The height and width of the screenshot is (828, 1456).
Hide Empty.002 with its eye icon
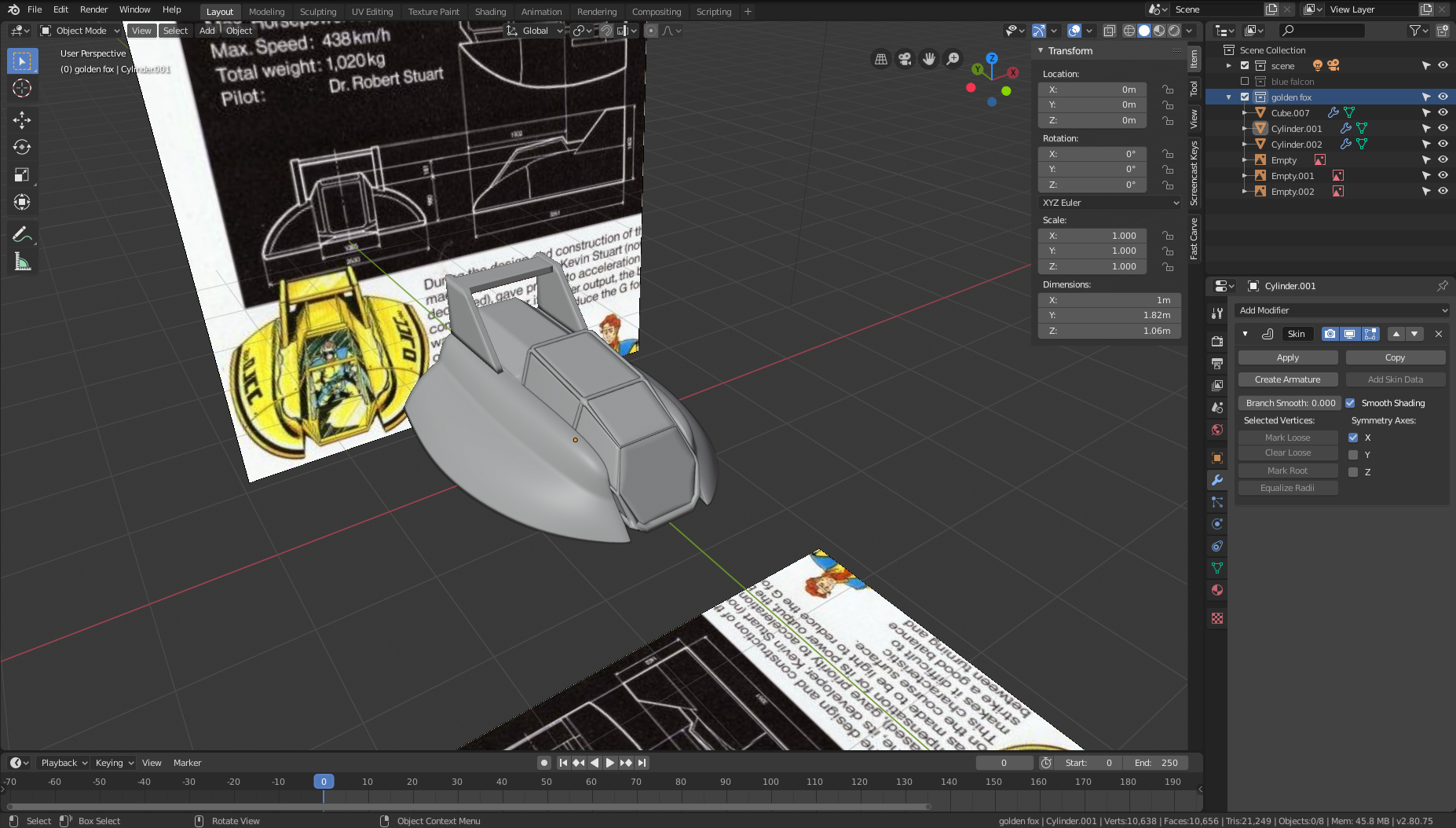coord(1443,191)
